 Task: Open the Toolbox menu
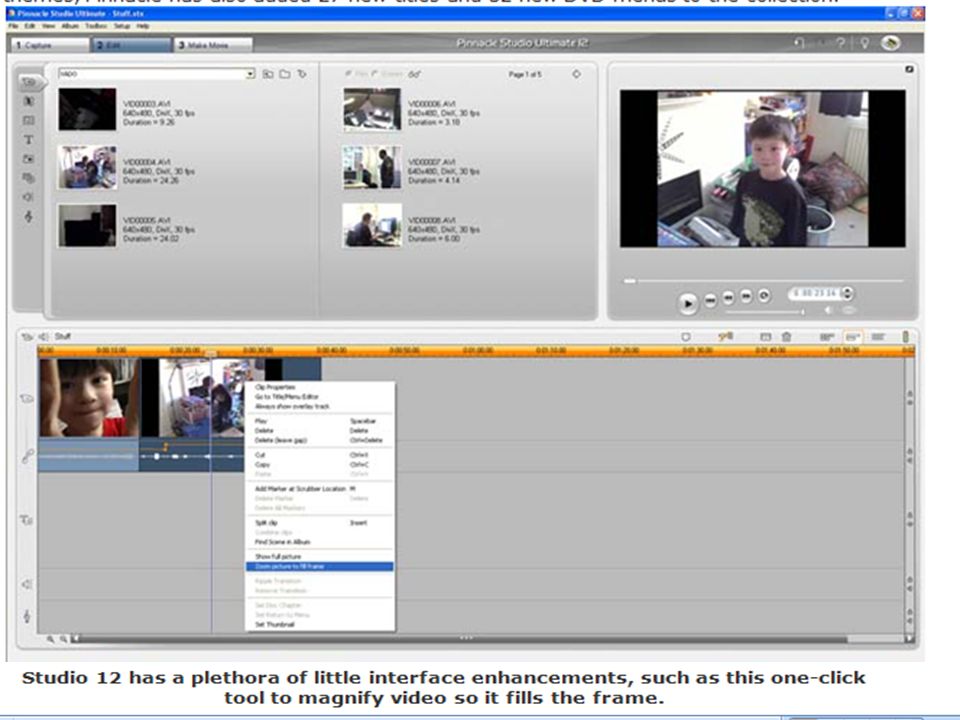tap(96, 26)
